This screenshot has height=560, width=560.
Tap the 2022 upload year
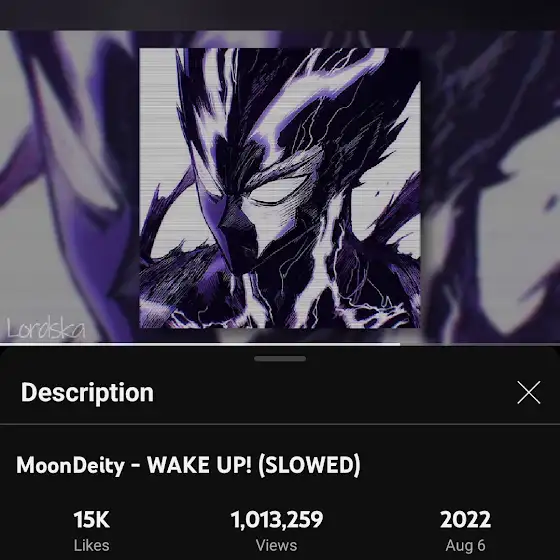465,519
